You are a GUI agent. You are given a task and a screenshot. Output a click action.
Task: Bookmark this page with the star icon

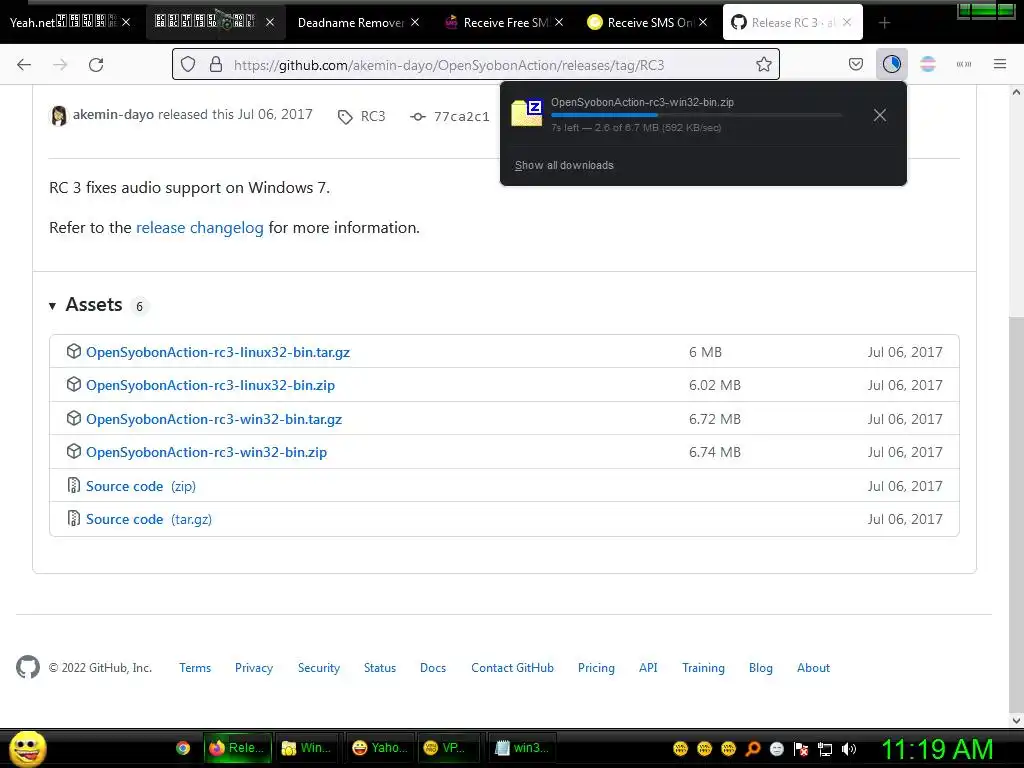(763, 64)
